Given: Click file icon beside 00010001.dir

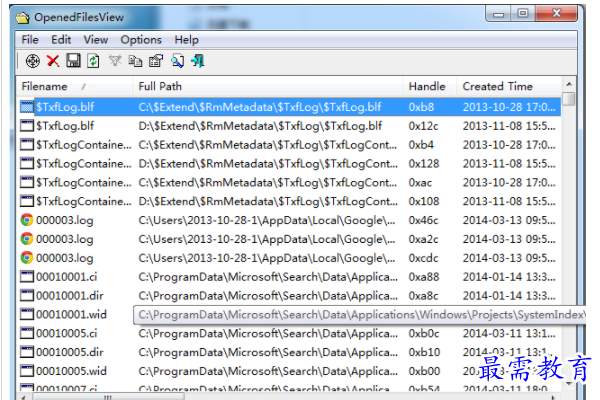Looking at the screenshot, I should click(27, 295).
